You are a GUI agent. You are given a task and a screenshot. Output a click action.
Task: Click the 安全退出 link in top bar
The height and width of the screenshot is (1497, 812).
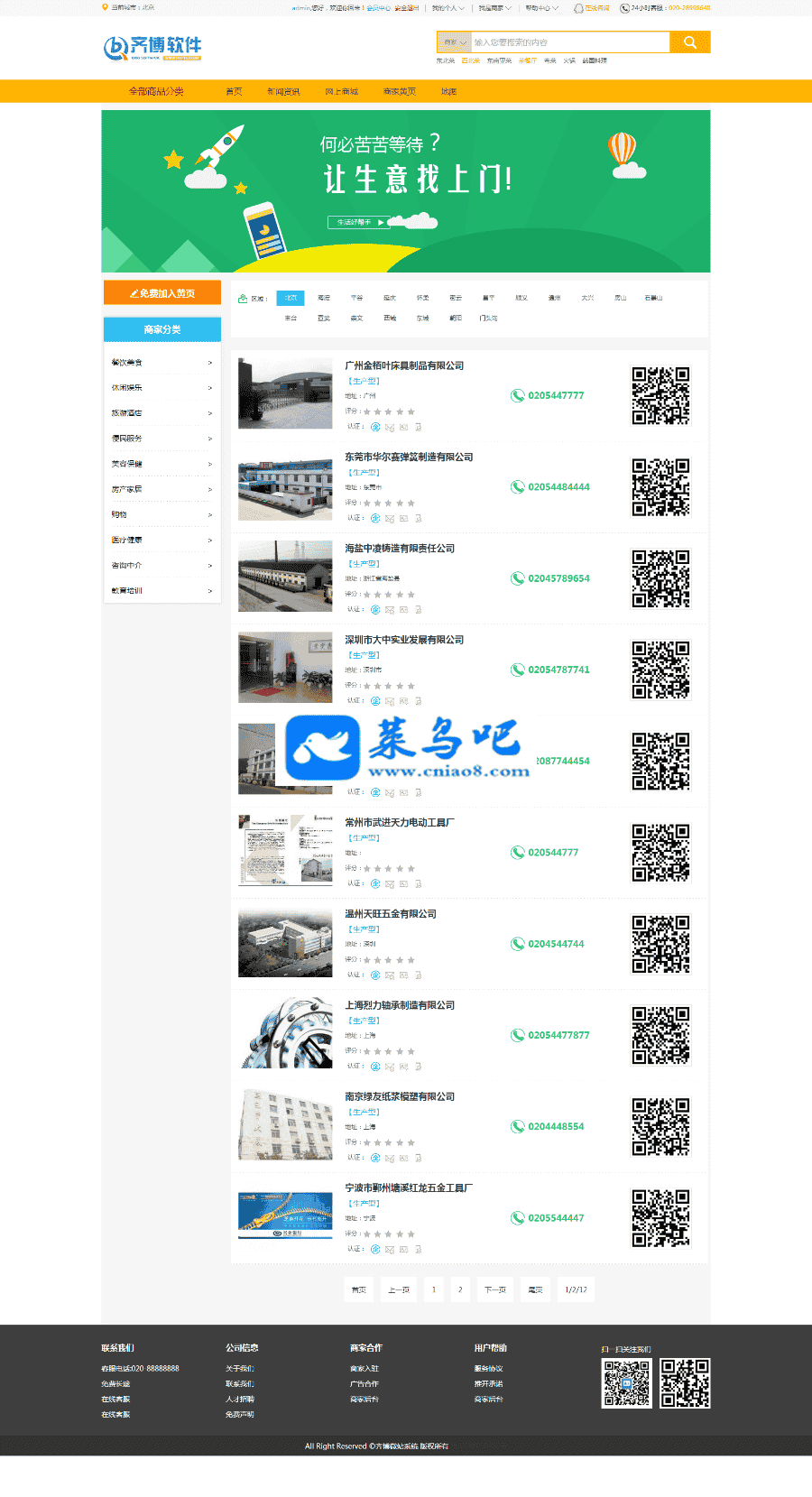(407, 8)
